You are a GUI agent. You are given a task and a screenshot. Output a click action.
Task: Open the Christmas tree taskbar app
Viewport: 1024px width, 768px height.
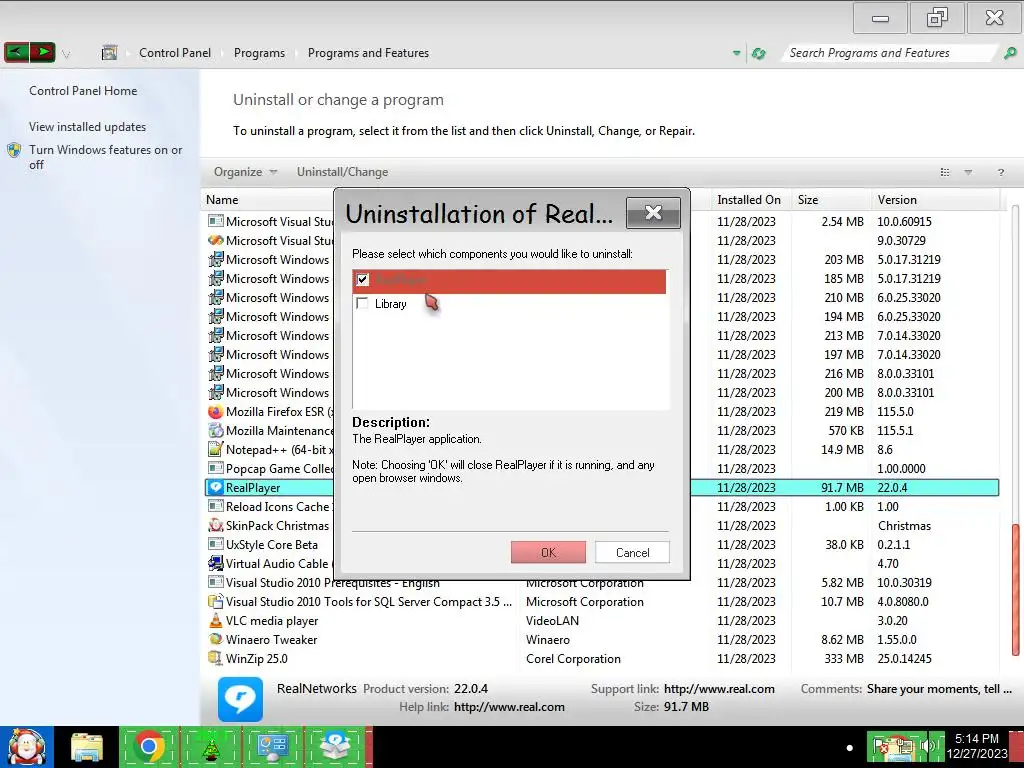[210, 747]
